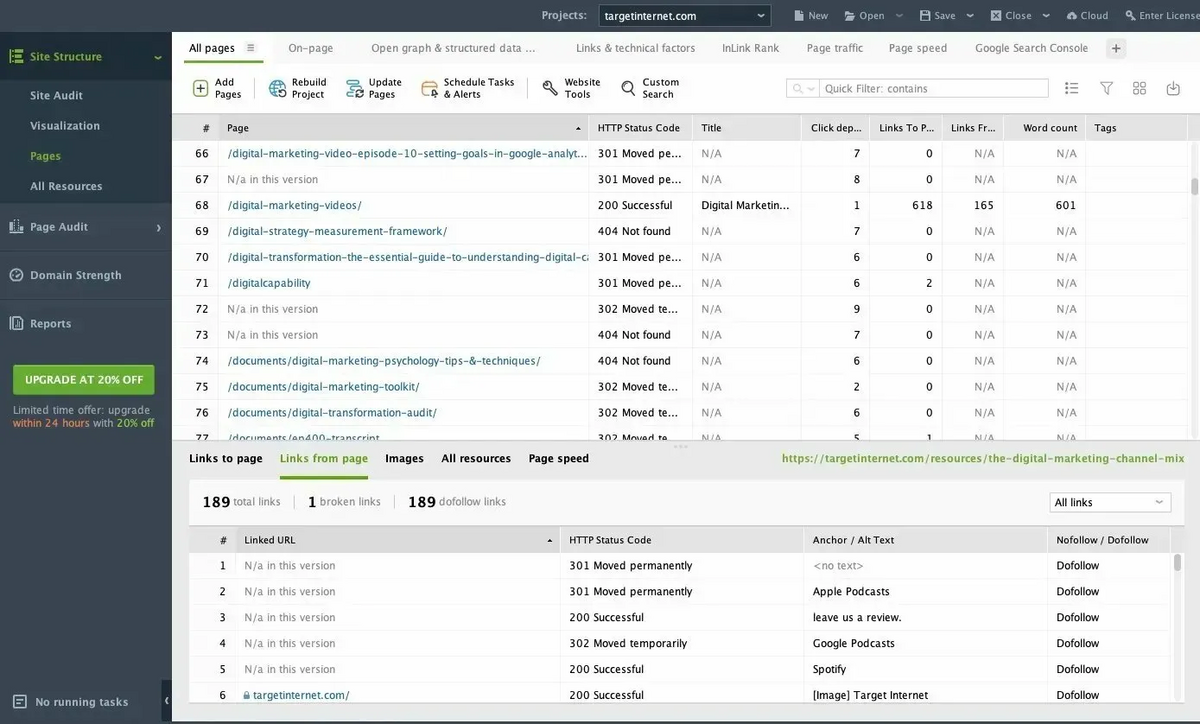Click the Domain Strength icon
The image size is (1200, 724).
[x=16, y=275]
